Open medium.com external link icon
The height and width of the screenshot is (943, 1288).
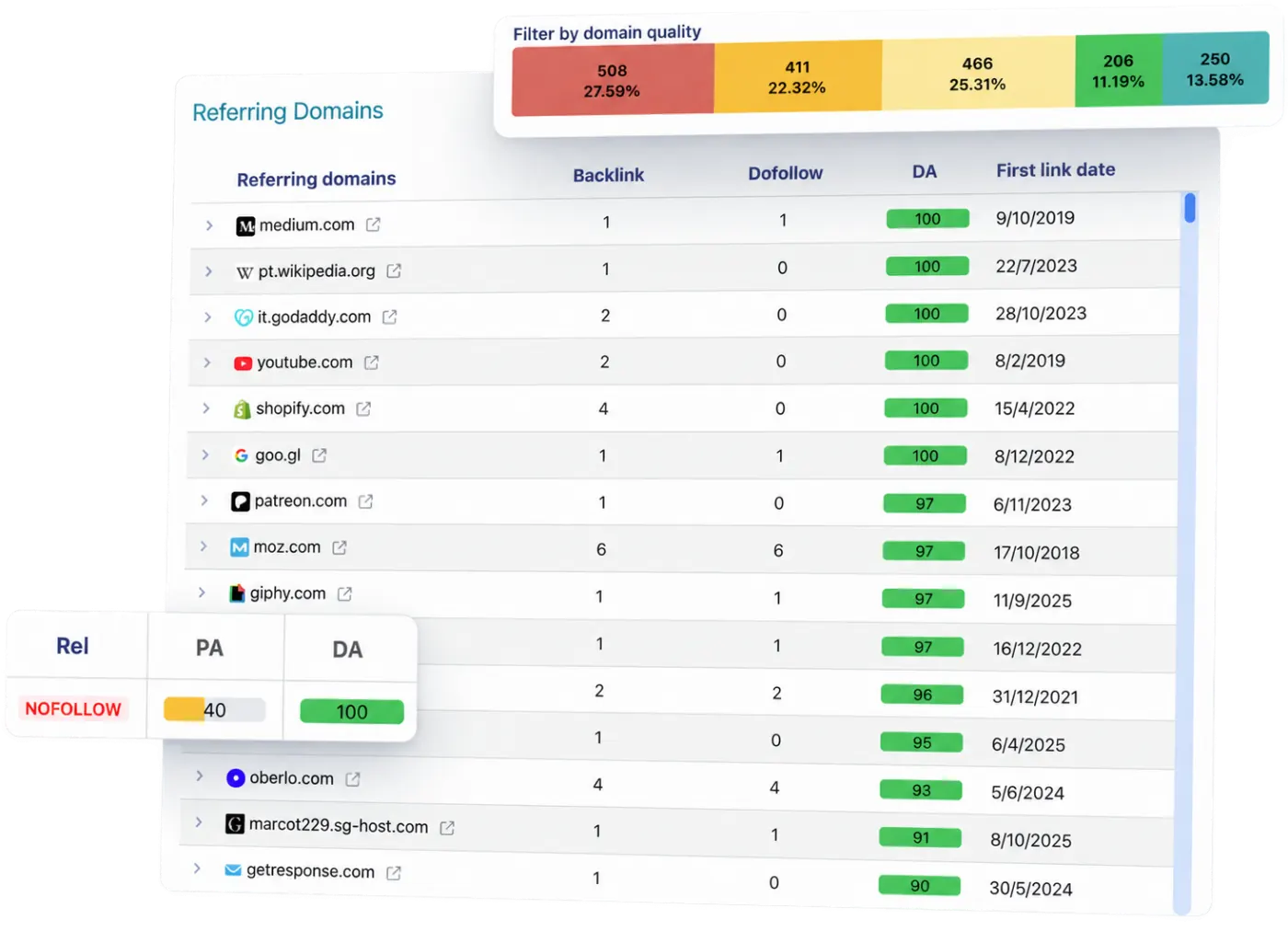pos(373,224)
